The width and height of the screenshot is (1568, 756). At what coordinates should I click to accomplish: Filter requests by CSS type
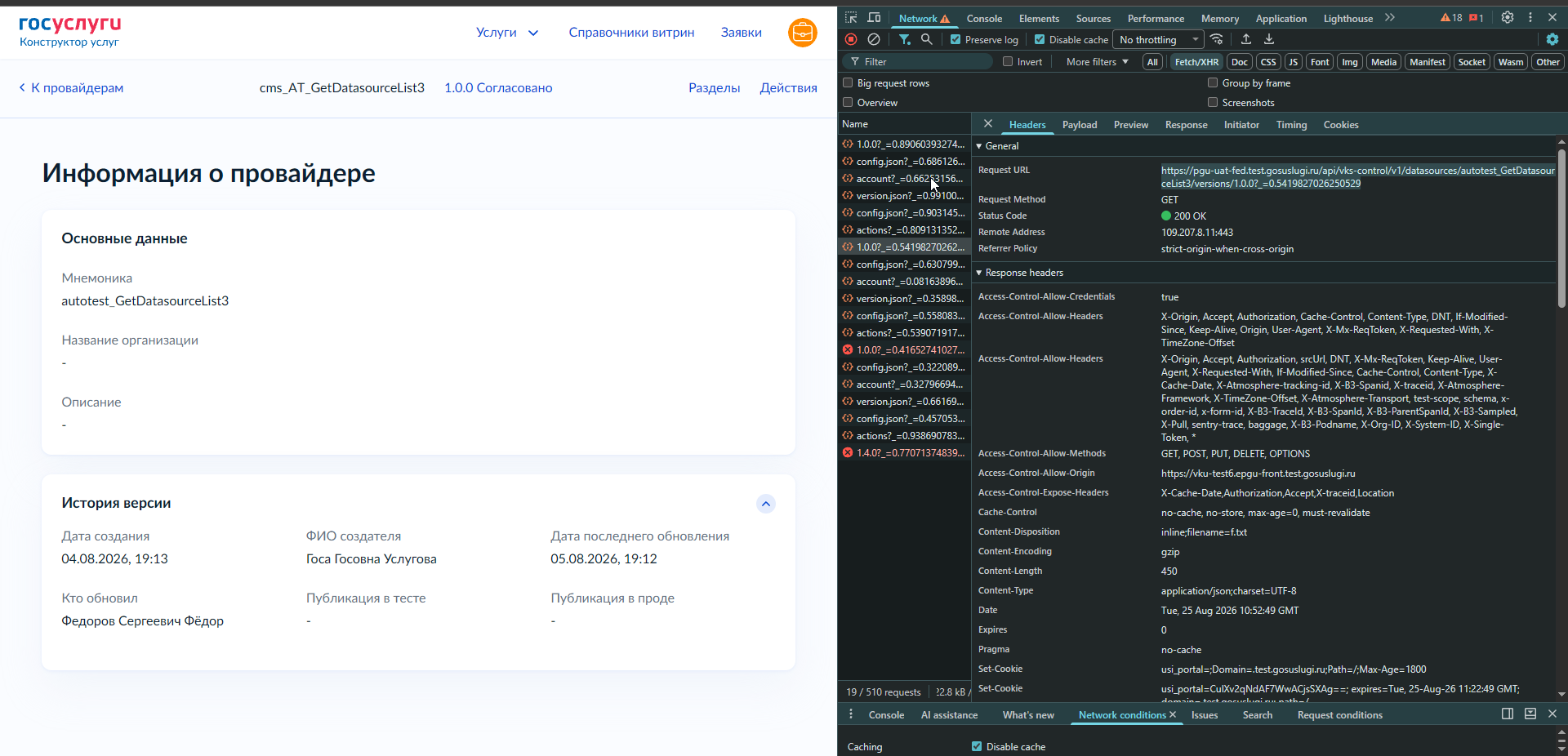[1268, 62]
